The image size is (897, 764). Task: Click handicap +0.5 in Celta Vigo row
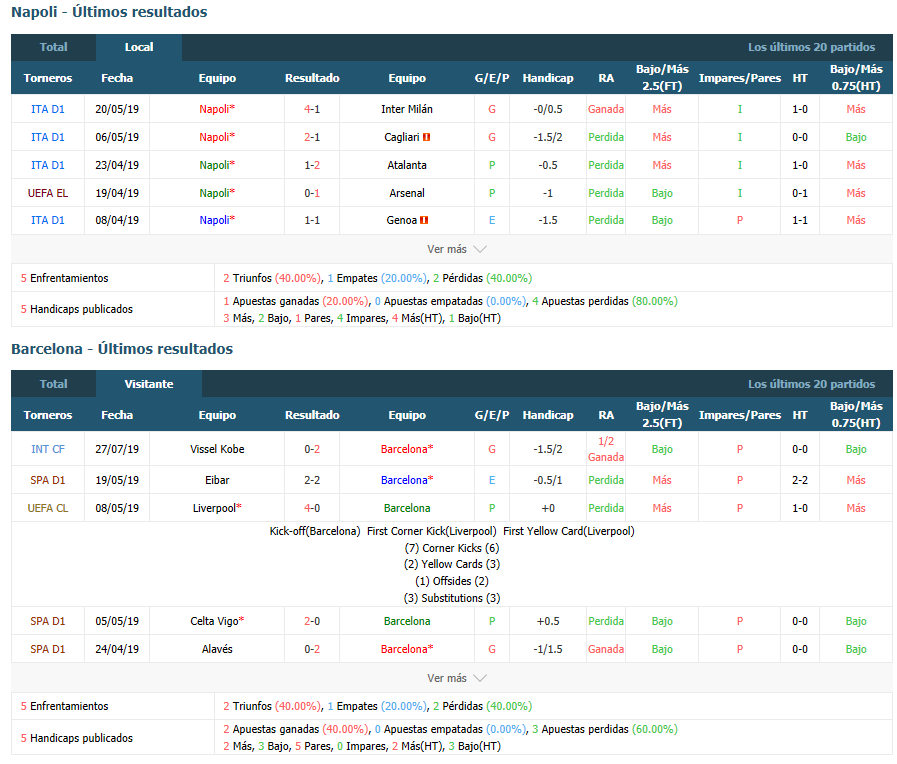pyautogui.click(x=547, y=622)
